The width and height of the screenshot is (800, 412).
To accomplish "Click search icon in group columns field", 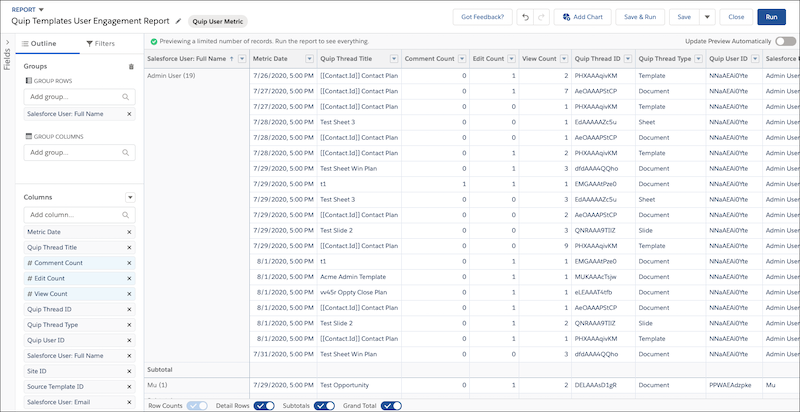I will click(126, 152).
